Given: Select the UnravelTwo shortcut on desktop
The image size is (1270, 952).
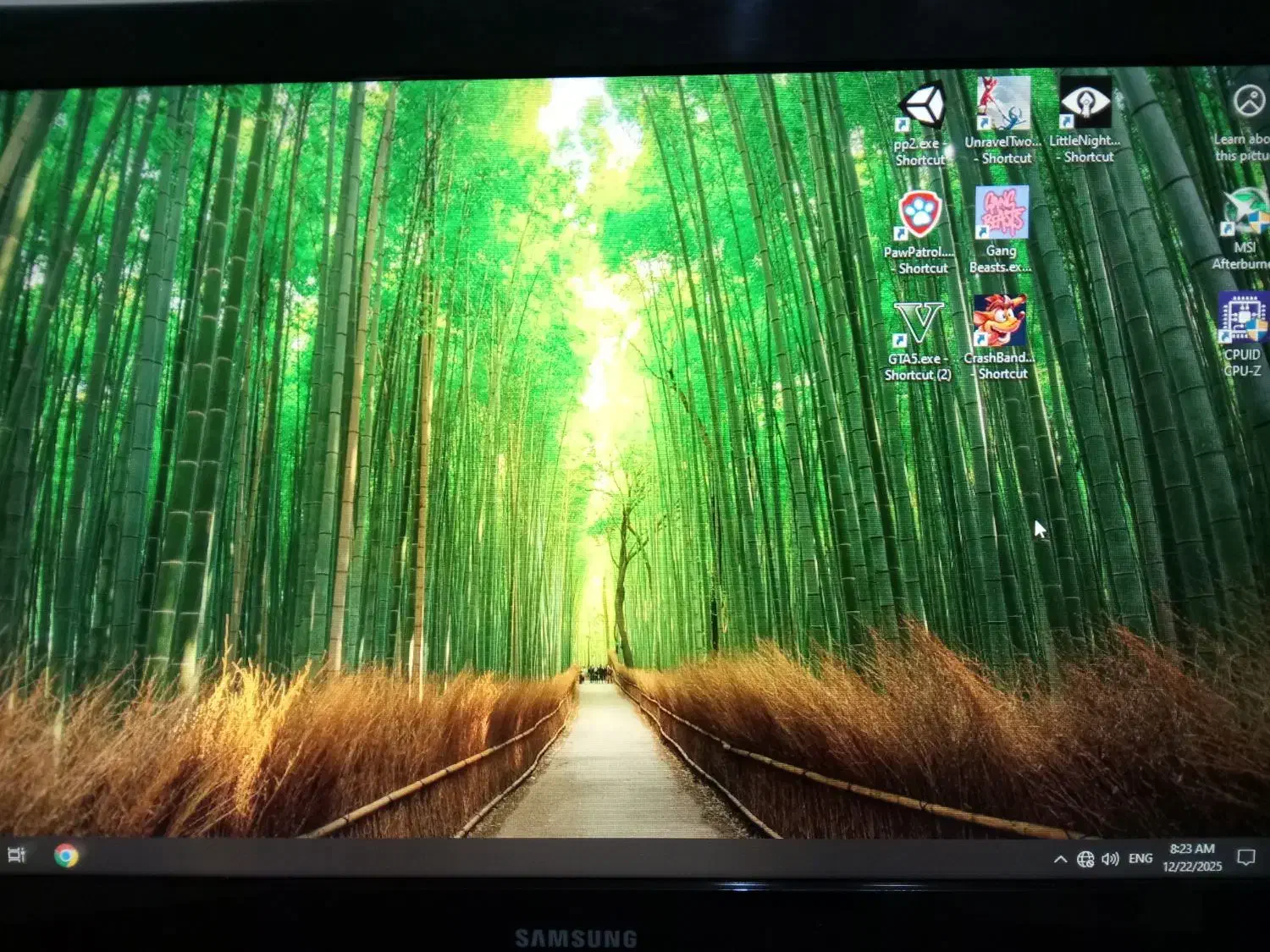Looking at the screenshot, I should pyautogui.click(x=1003, y=104).
